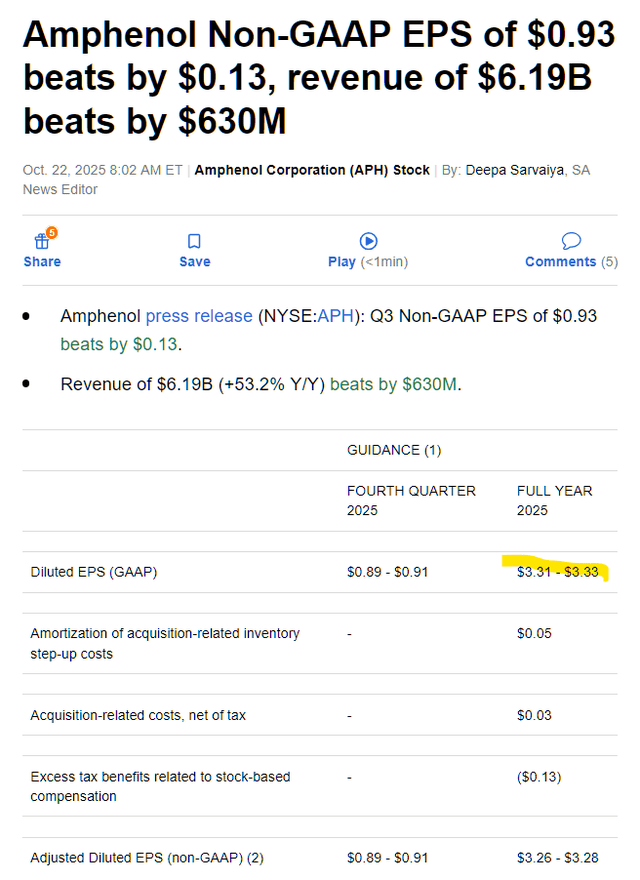Open the Amphenol press release link
This screenshot has width=640, height=880.
pos(199,316)
